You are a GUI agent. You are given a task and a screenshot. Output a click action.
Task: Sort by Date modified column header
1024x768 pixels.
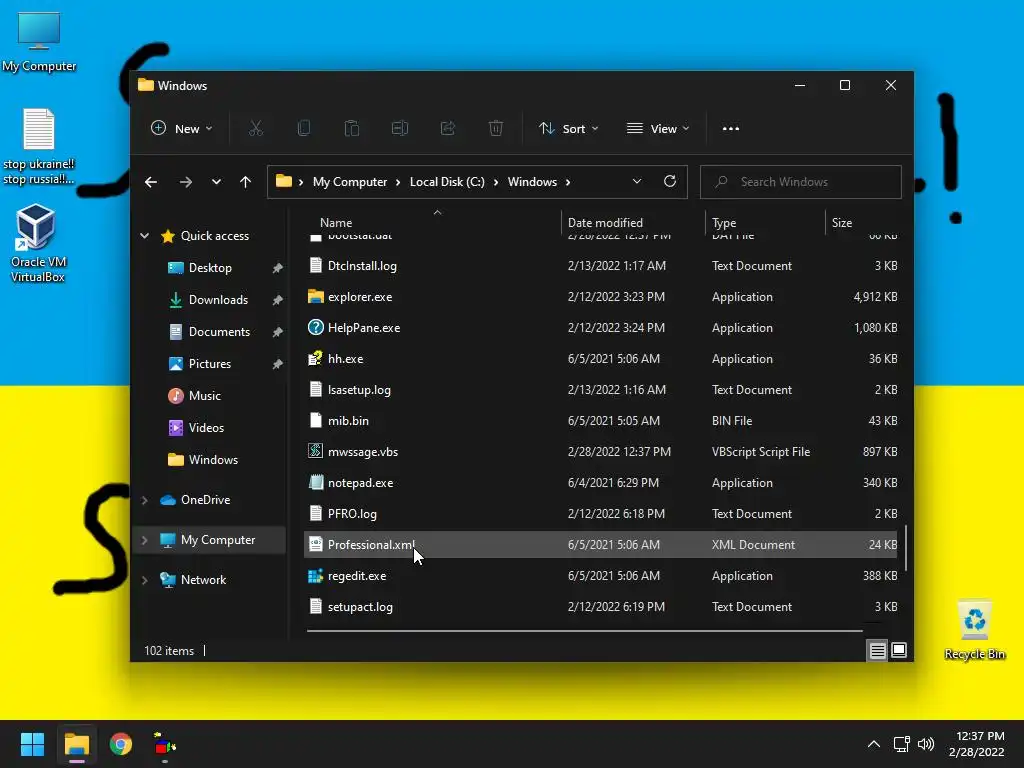click(x=605, y=223)
